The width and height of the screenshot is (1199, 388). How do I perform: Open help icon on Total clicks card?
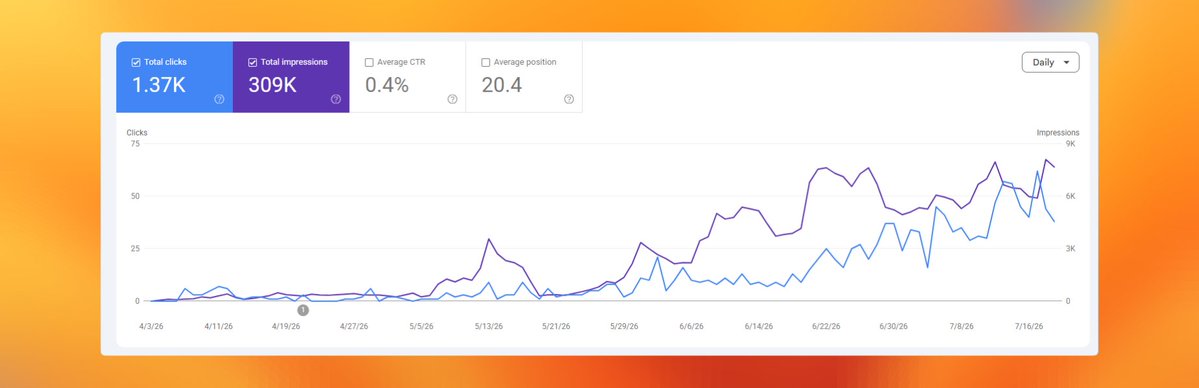[219, 99]
